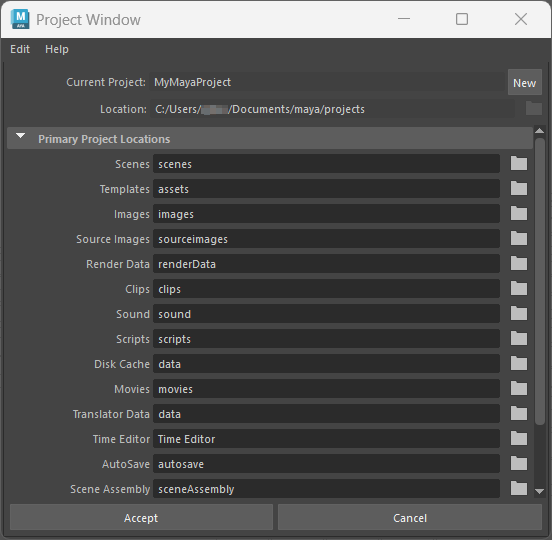This screenshot has height=540, width=552.
Task: Edit the Templates field containing assets
Action: [326, 189]
